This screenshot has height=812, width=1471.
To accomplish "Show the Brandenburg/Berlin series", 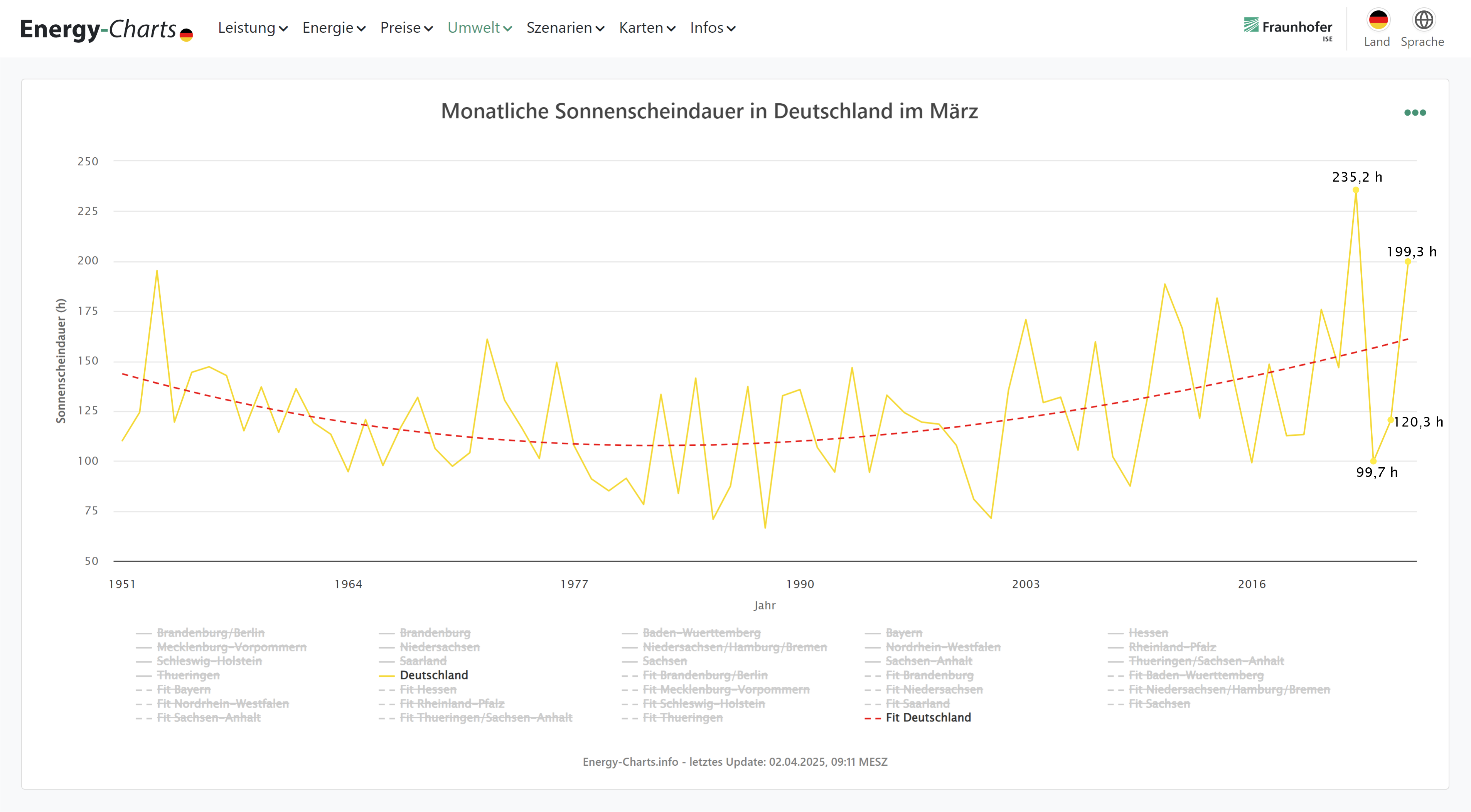I will pos(201,633).
